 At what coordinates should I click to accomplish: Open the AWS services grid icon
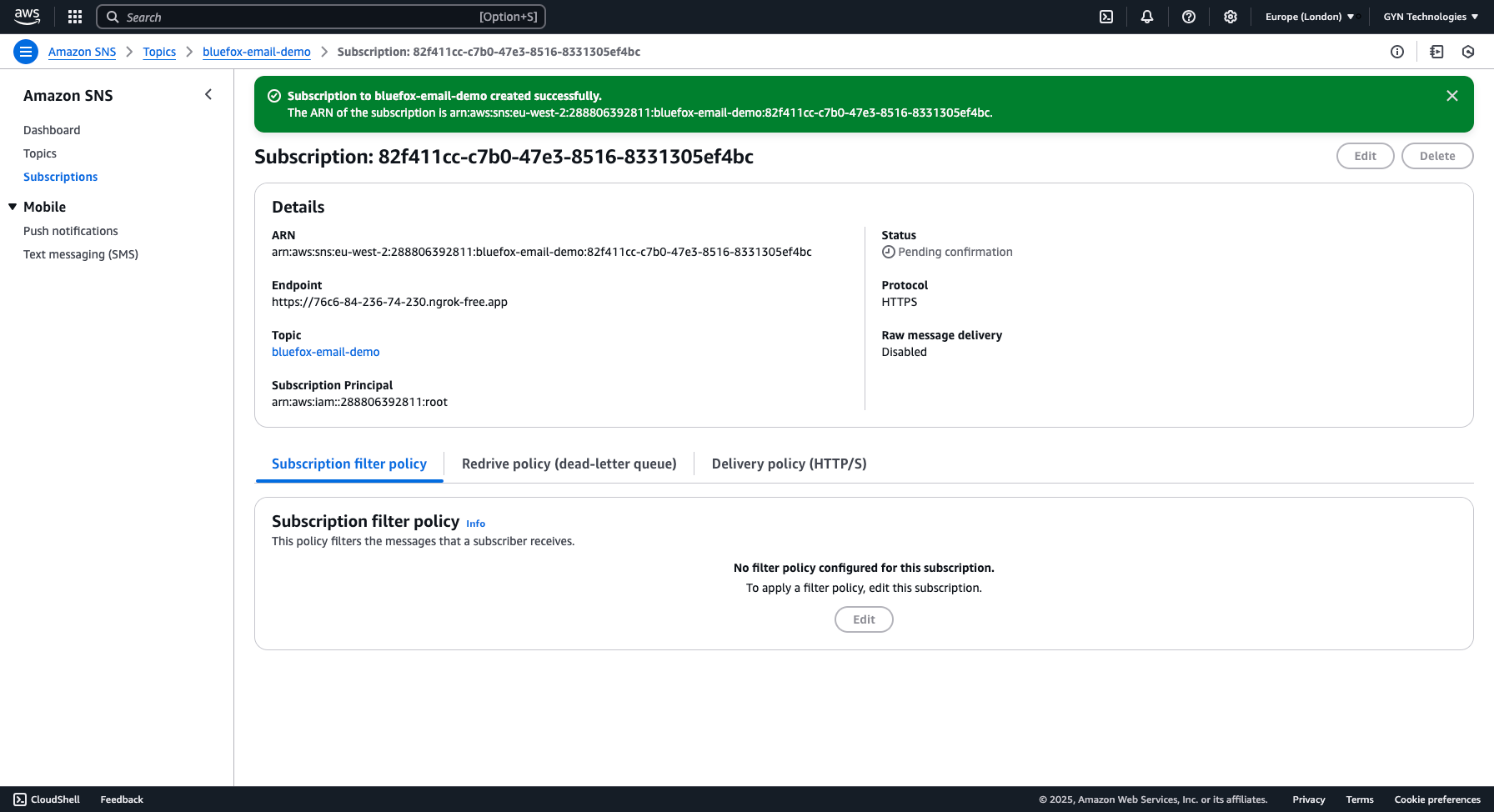[x=74, y=17]
